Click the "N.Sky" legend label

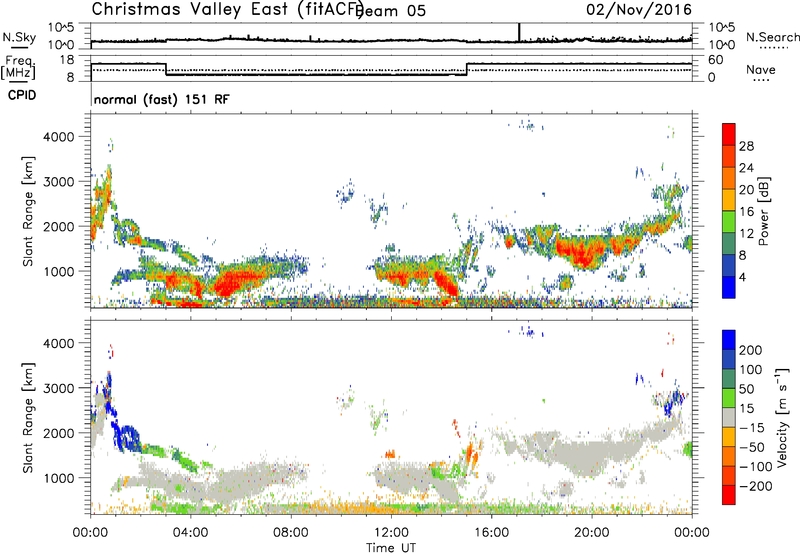(19, 37)
